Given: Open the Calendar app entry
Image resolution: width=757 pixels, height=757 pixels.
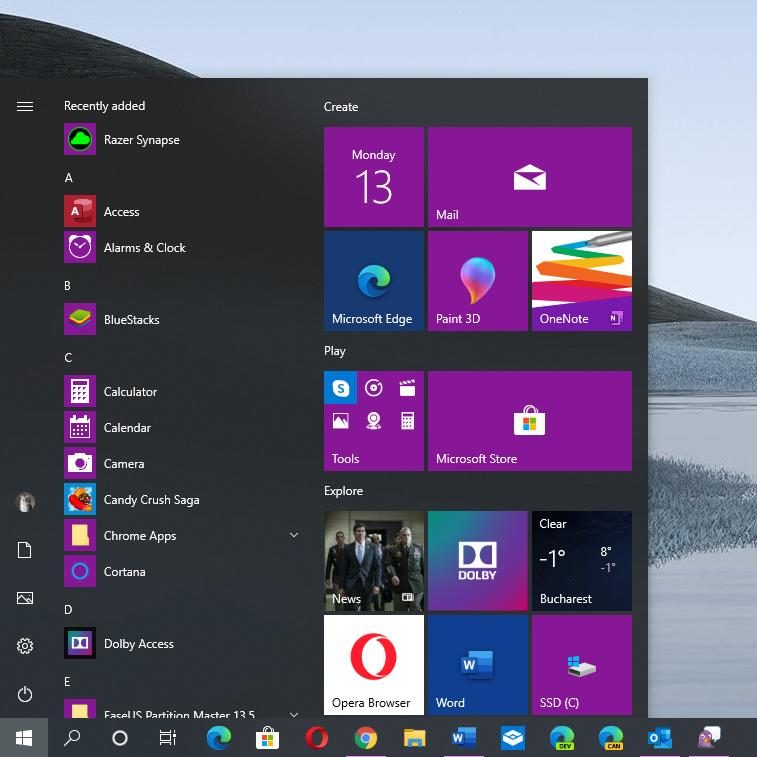Looking at the screenshot, I should pyautogui.click(x=181, y=428).
